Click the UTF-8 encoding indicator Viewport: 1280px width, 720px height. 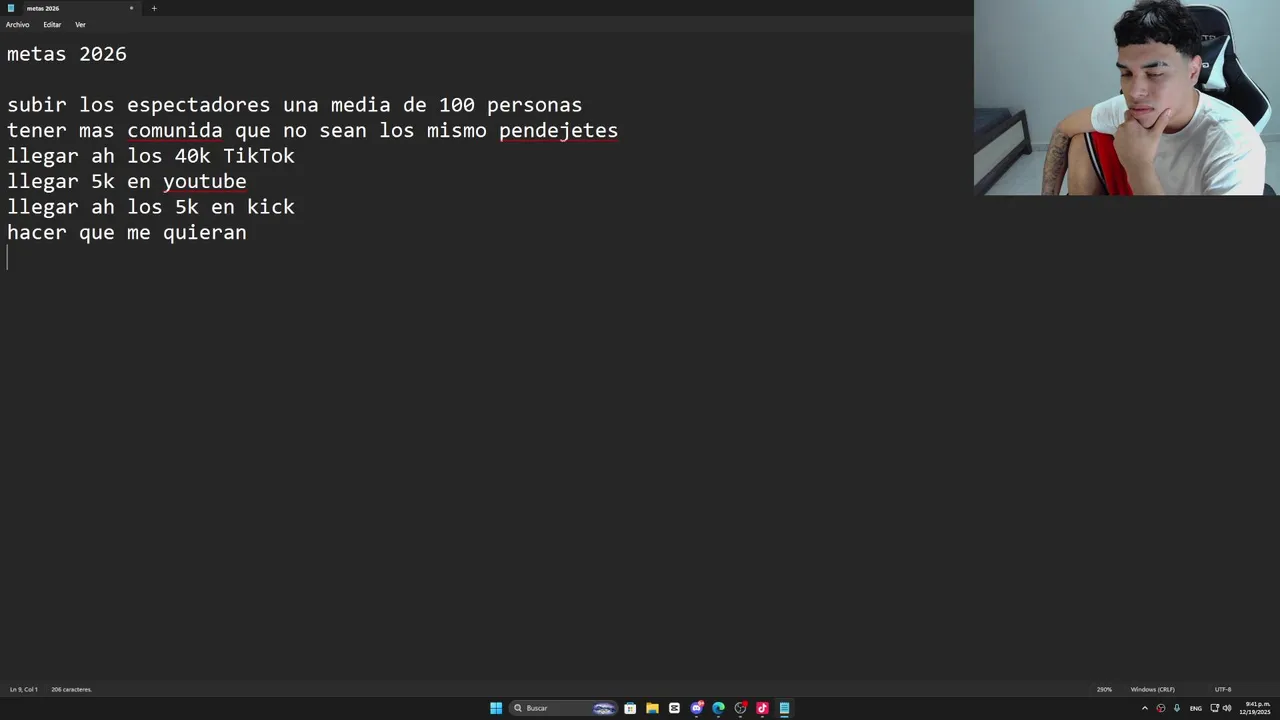(1223, 689)
